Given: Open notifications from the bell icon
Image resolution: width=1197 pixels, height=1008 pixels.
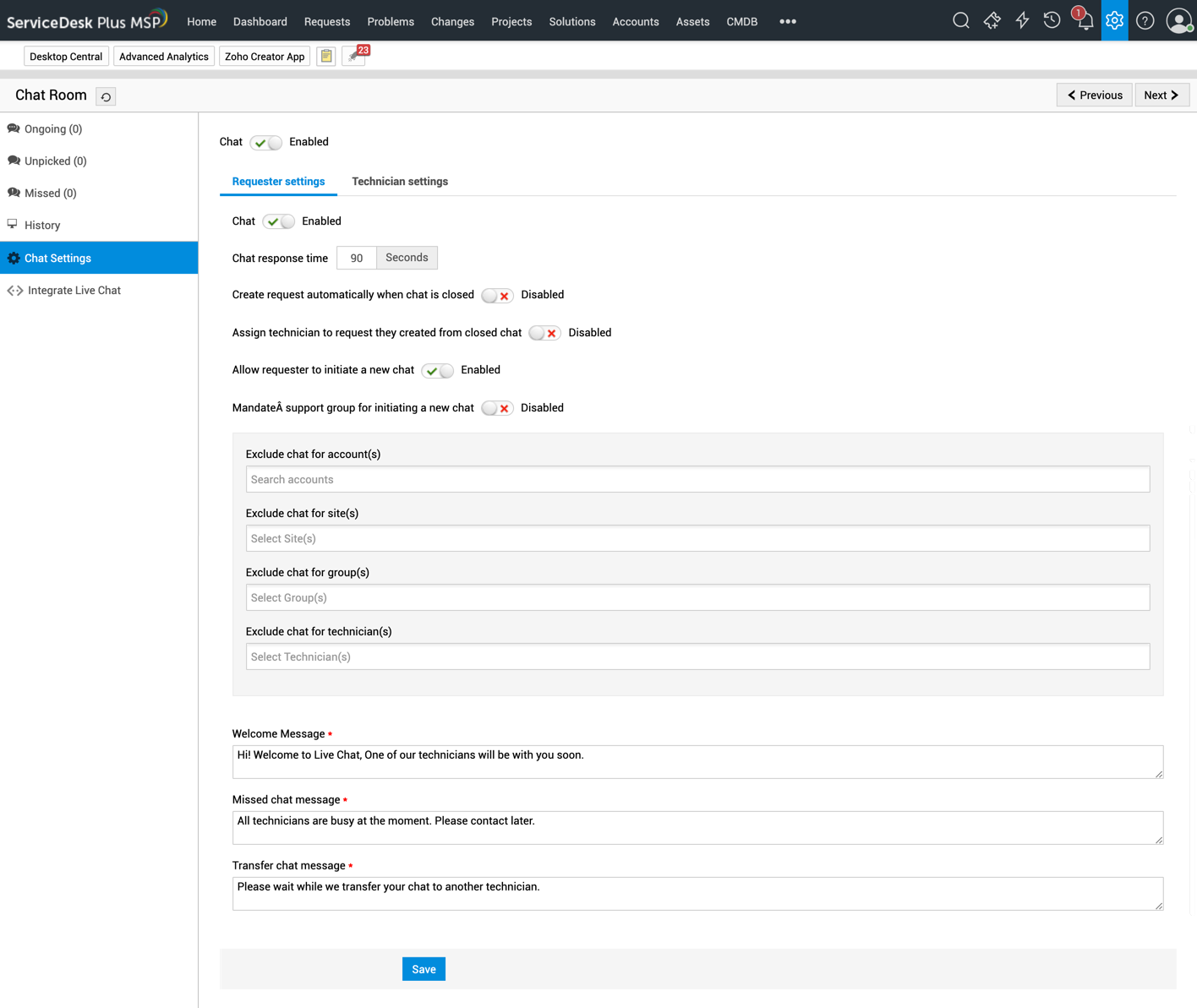Looking at the screenshot, I should tap(1083, 20).
